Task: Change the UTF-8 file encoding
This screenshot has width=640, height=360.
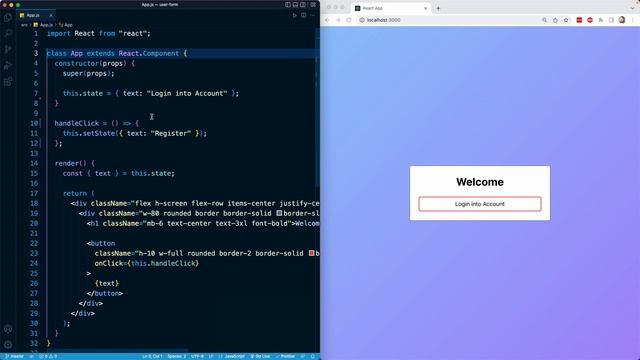Action: tap(197, 356)
